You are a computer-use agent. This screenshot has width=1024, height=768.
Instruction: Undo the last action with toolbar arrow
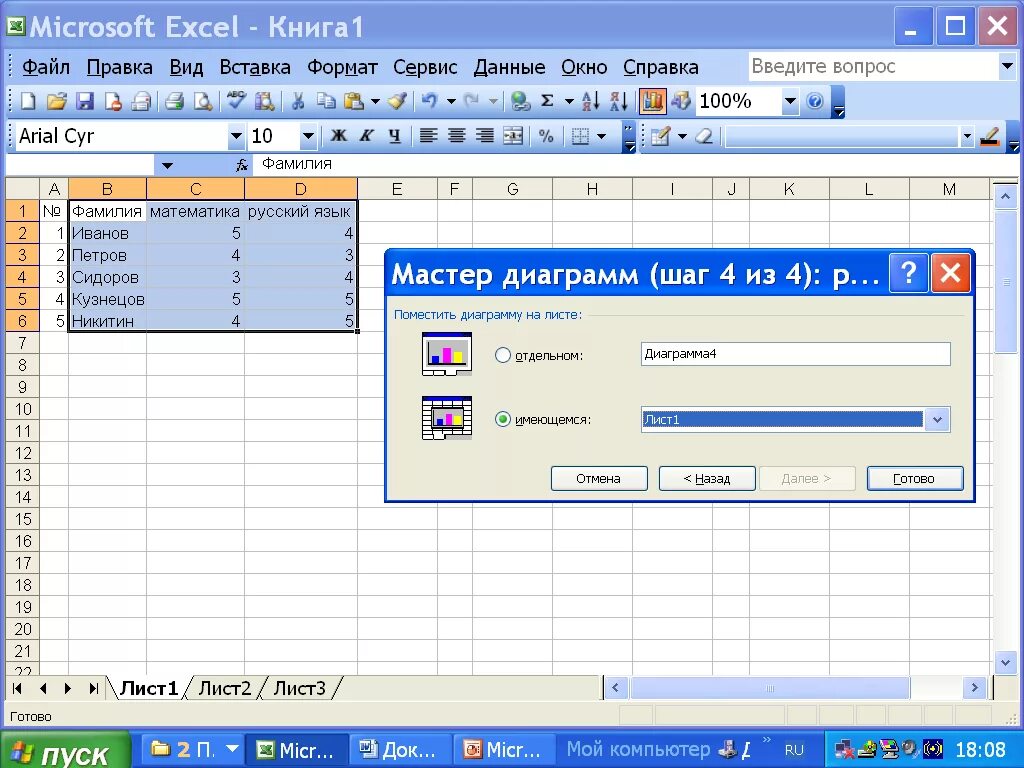pos(429,101)
